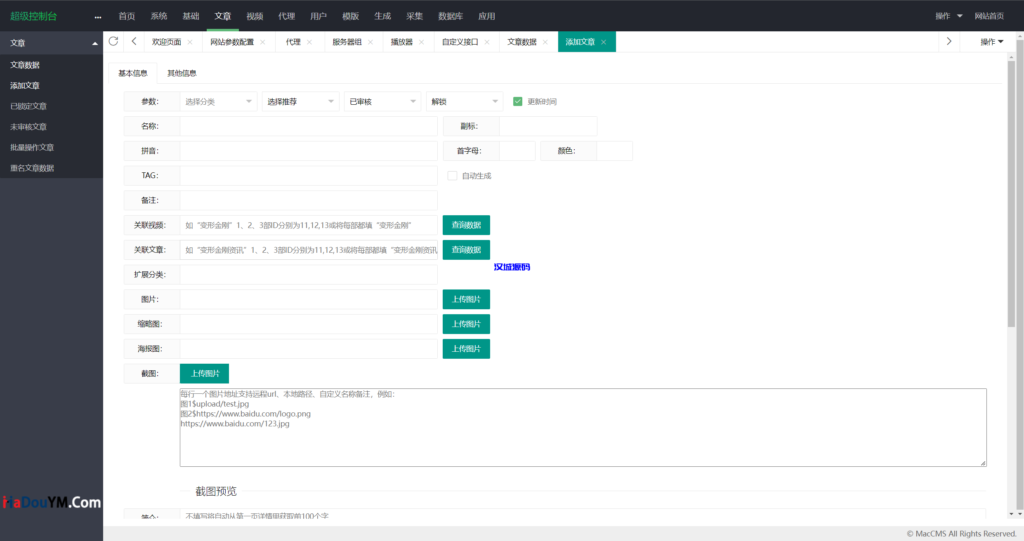Image resolution: width=1024 pixels, height=541 pixels.
Task: Open 用户 in the top navigation
Action: point(318,16)
